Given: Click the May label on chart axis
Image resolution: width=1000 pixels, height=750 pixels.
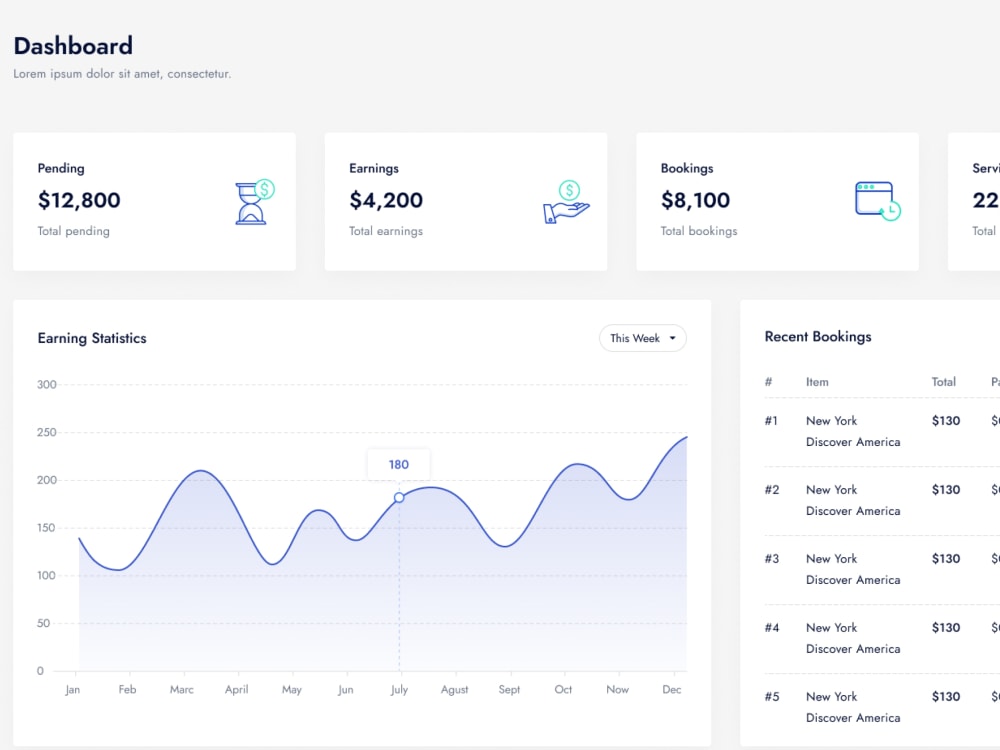Looking at the screenshot, I should pos(291,689).
